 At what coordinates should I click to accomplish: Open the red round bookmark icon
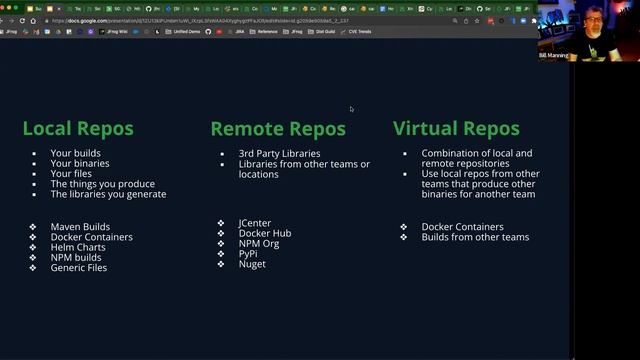pyautogui.click(x=219, y=31)
